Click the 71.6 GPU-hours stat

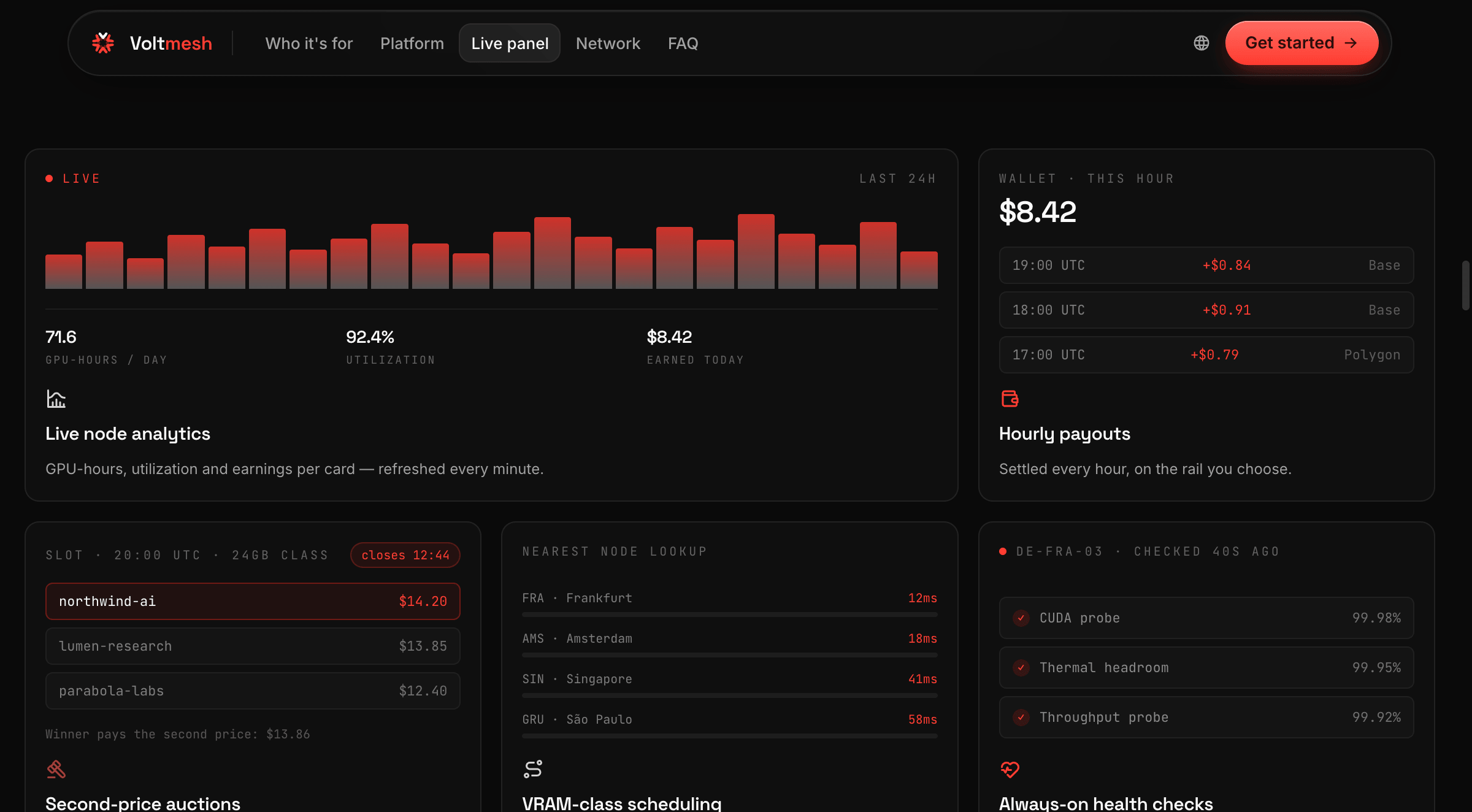click(61, 337)
